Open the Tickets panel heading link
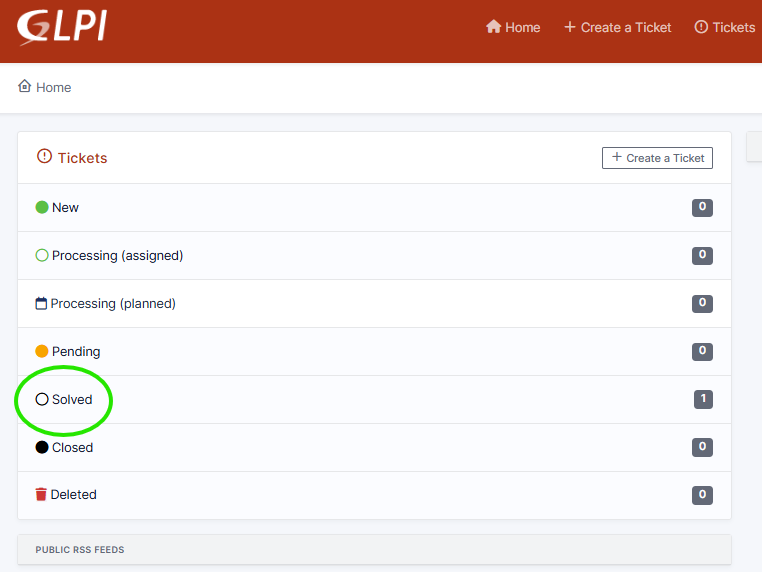This screenshot has width=762, height=572. (82, 158)
